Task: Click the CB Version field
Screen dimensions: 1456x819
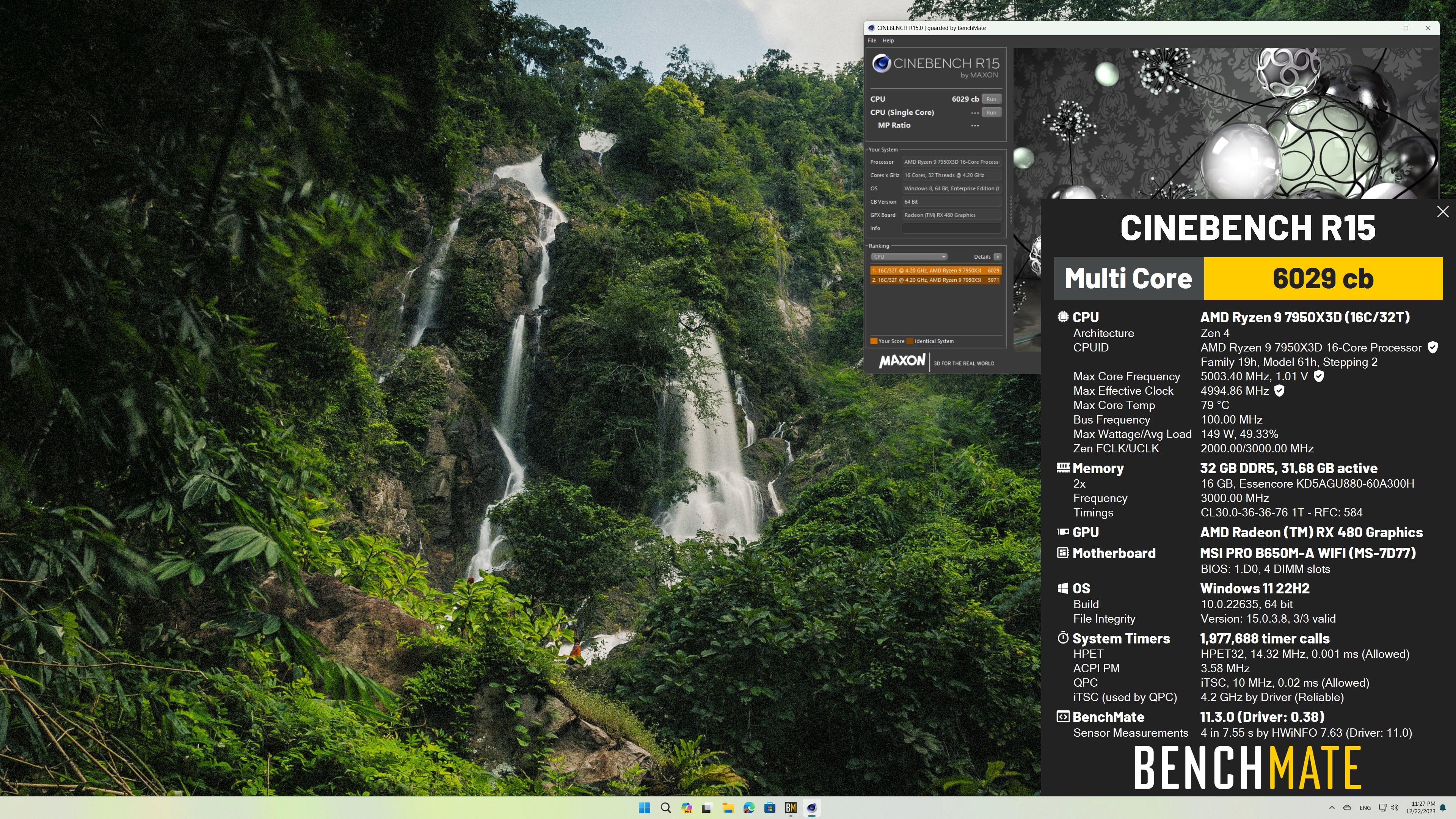Action: 952,202
